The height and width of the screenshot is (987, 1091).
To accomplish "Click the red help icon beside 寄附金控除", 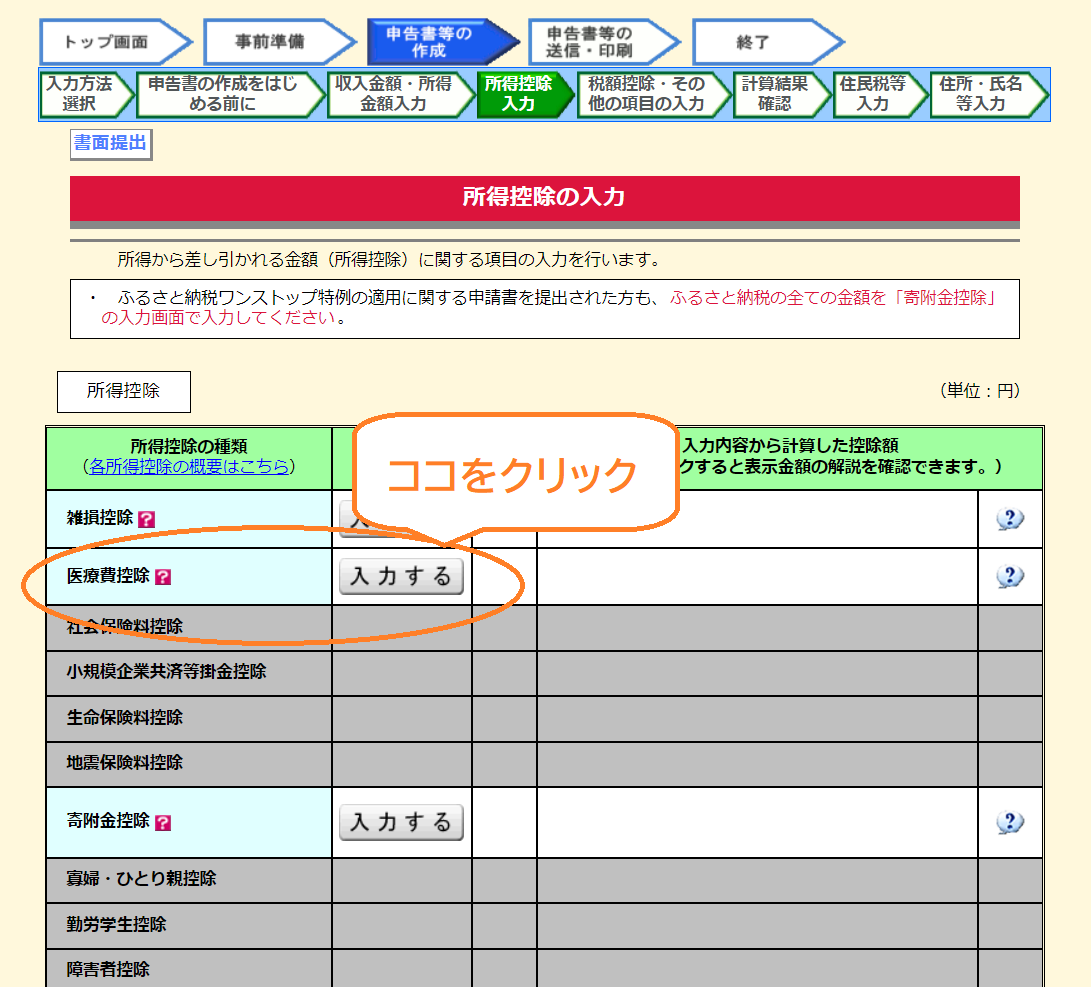I will click(163, 822).
